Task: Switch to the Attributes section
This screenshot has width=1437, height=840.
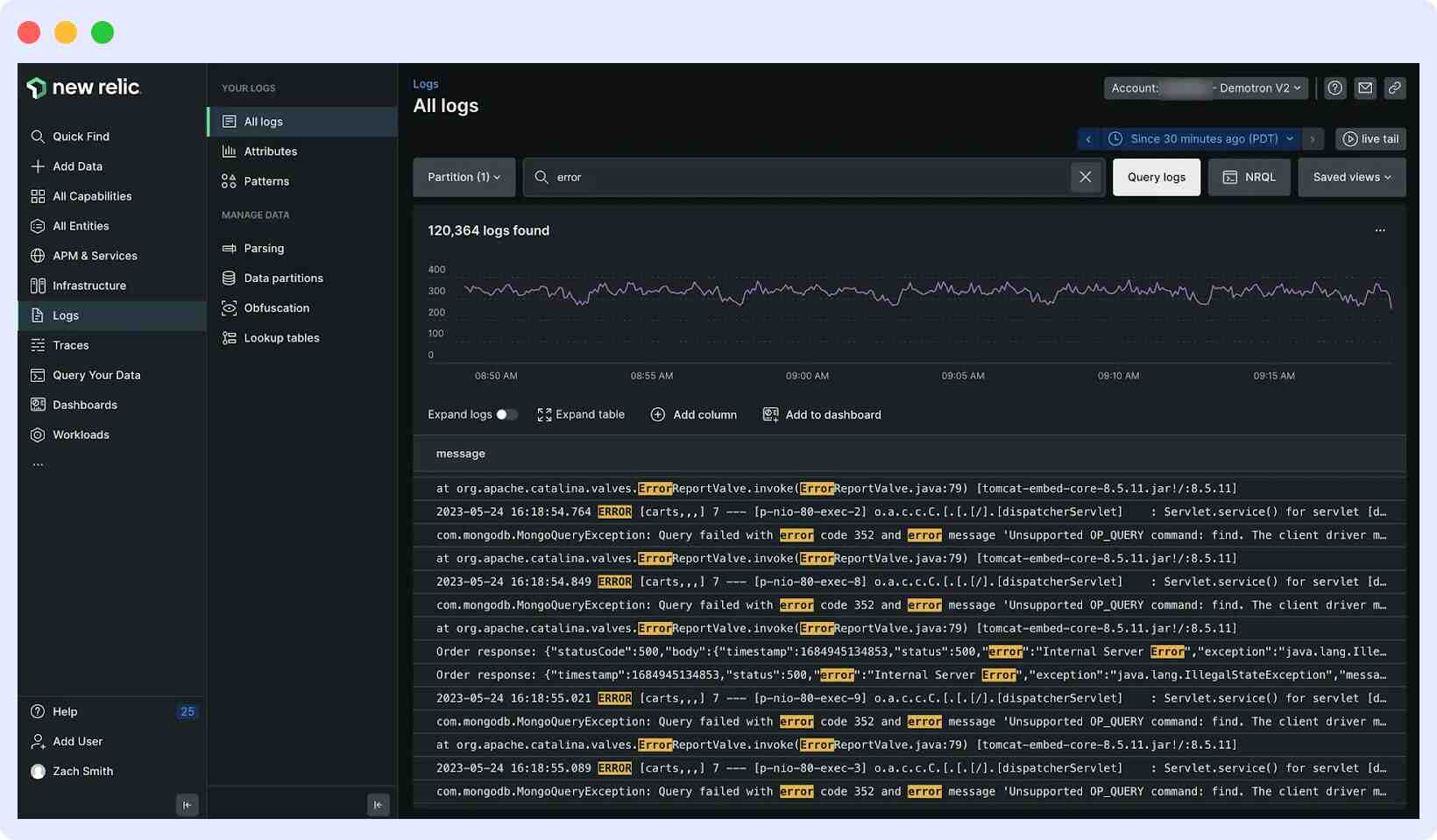Action: pyautogui.click(x=271, y=152)
